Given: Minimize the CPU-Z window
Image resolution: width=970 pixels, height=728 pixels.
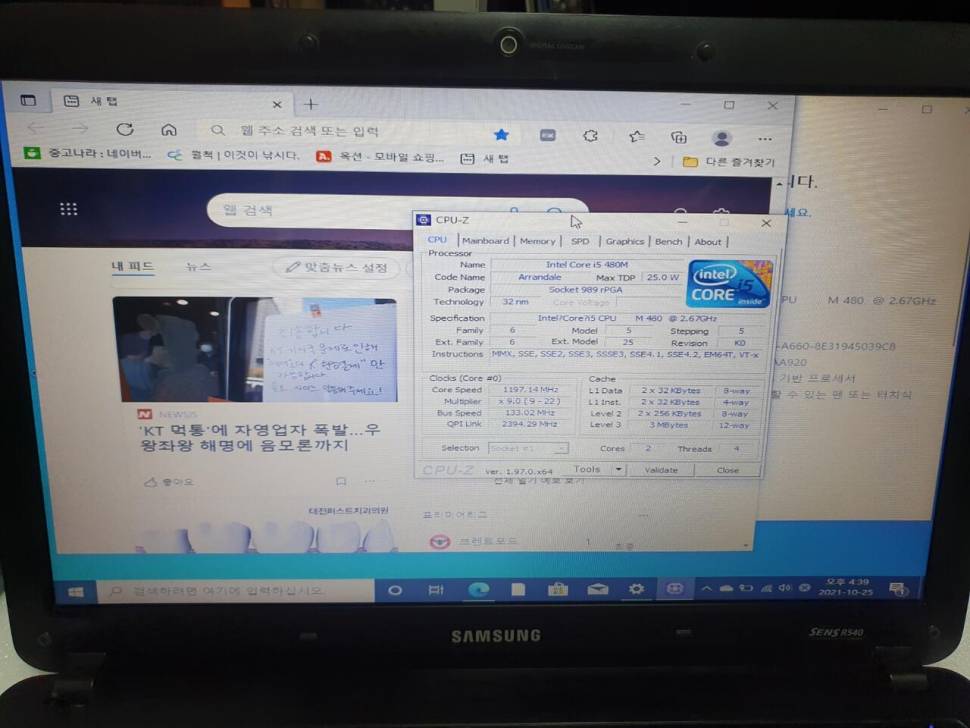Looking at the screenshot, I should 682,222.
